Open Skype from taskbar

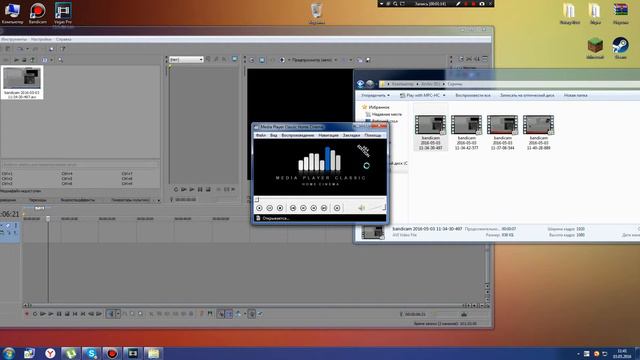point(91,353)
